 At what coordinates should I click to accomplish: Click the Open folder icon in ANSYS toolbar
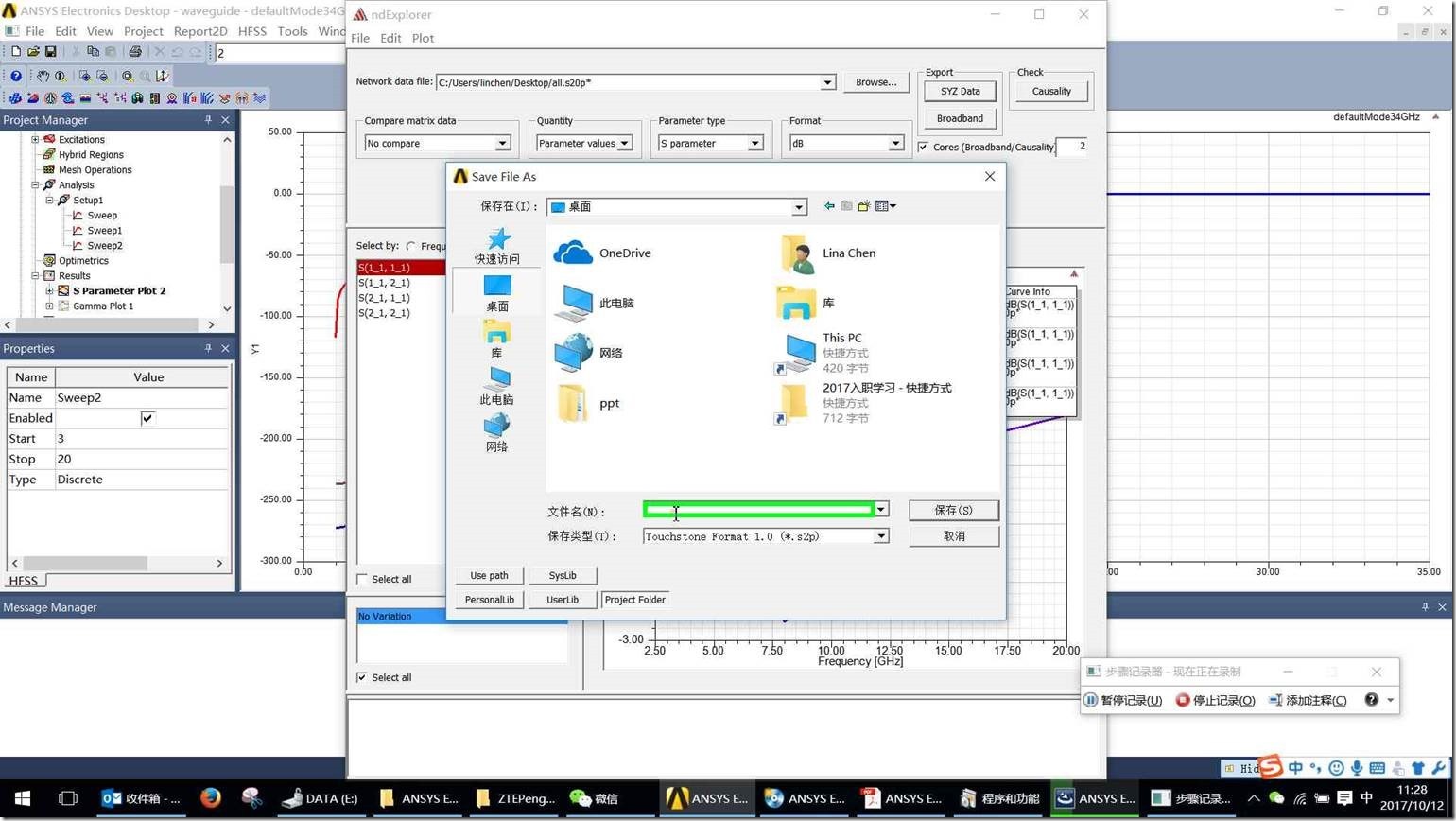click(33, 52)
